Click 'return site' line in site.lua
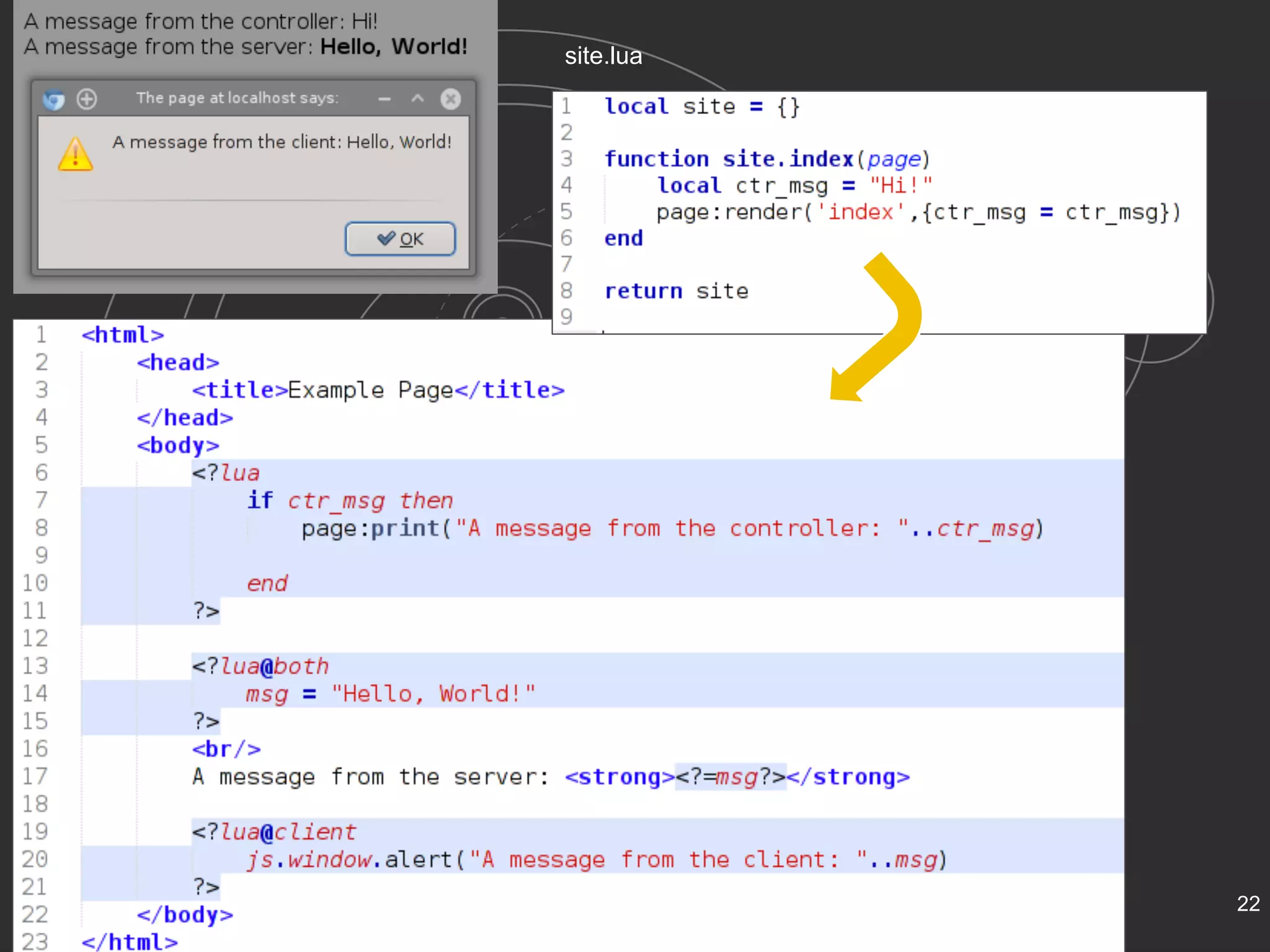This screenshot has height=952, width=1270. [677, 291]
